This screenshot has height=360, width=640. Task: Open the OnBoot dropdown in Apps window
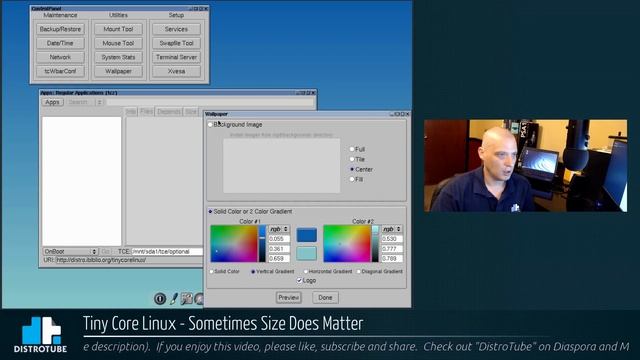(70, 251)
